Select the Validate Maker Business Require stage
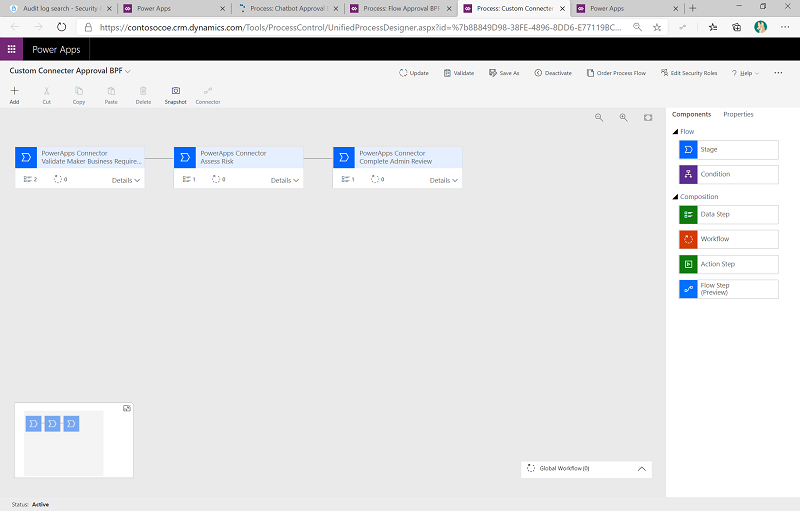Viewport: 800px width, 511px height. pos(80,158)
